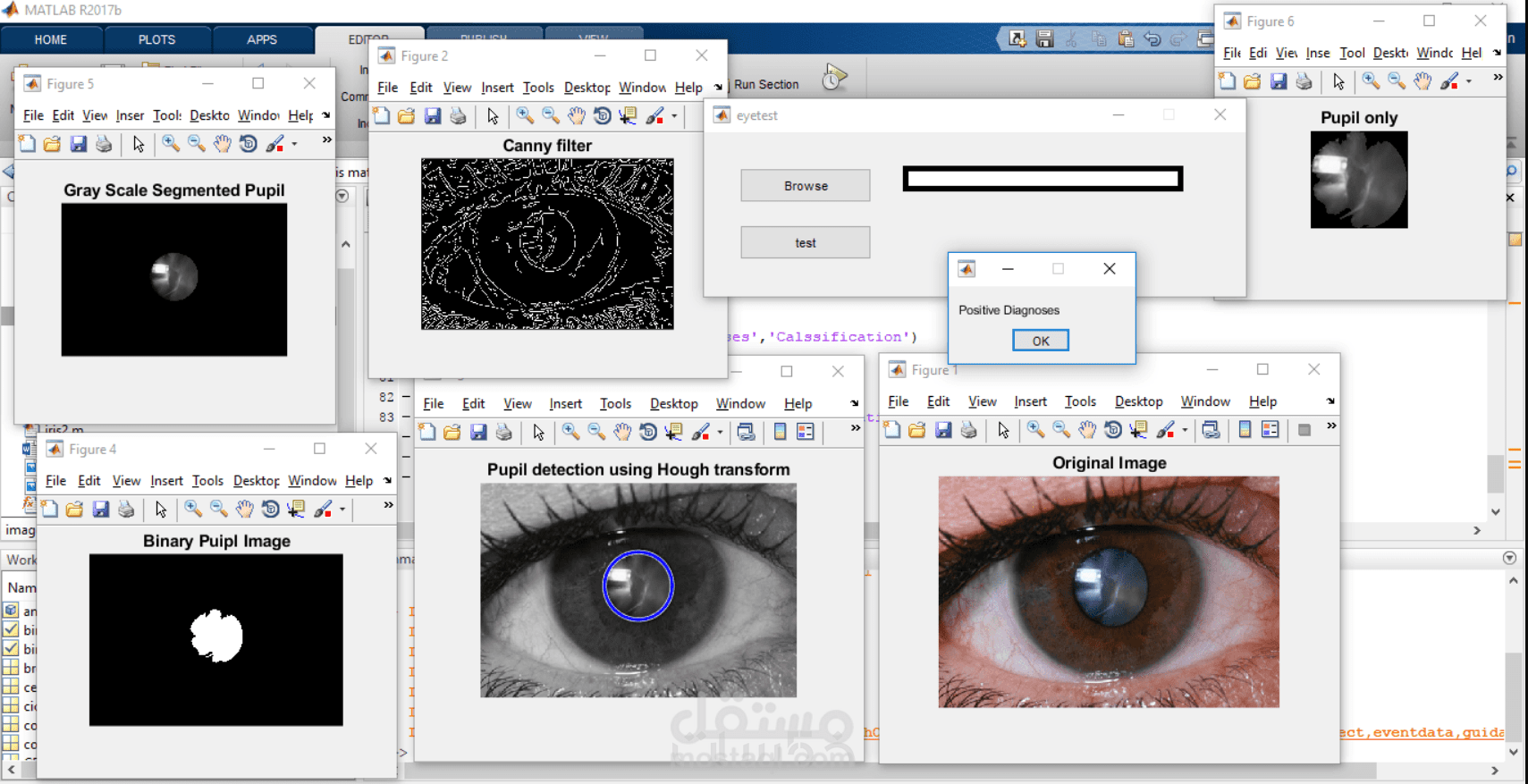Image resolution: width=1528 pixels, height=784 pixels.
Task: Click Save icon in Figure 5 toolbar
Action: click(78, 144)
